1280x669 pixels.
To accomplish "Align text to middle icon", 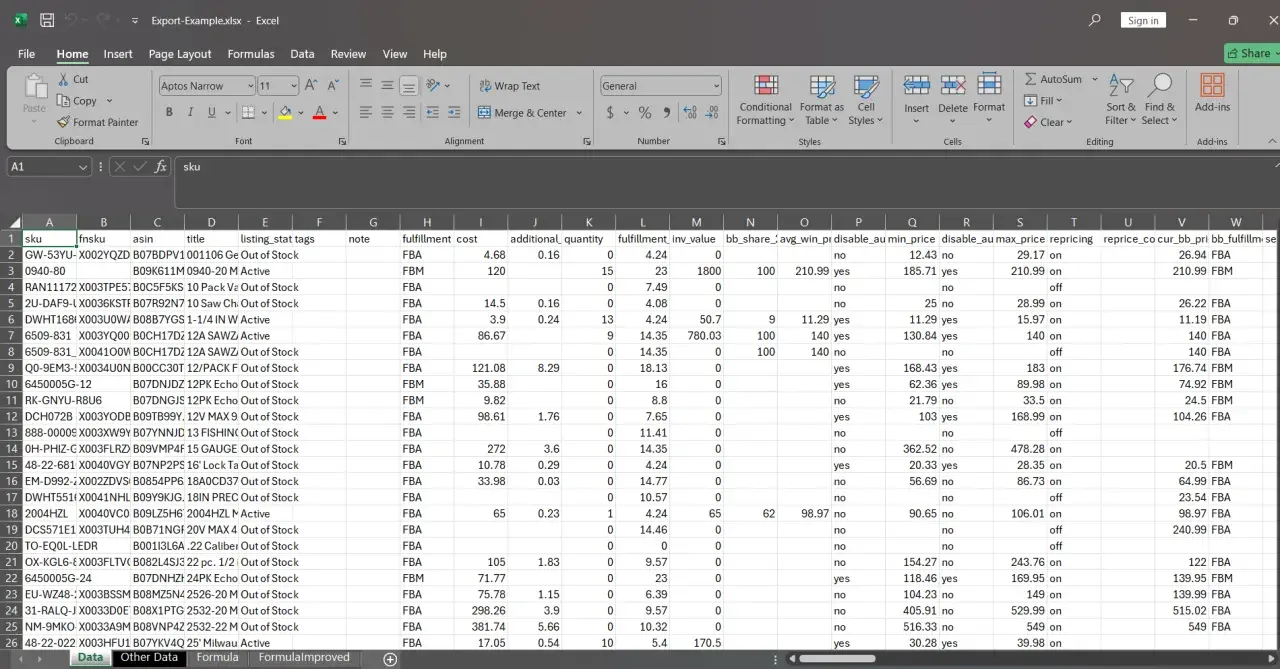I will pos(387,86).
